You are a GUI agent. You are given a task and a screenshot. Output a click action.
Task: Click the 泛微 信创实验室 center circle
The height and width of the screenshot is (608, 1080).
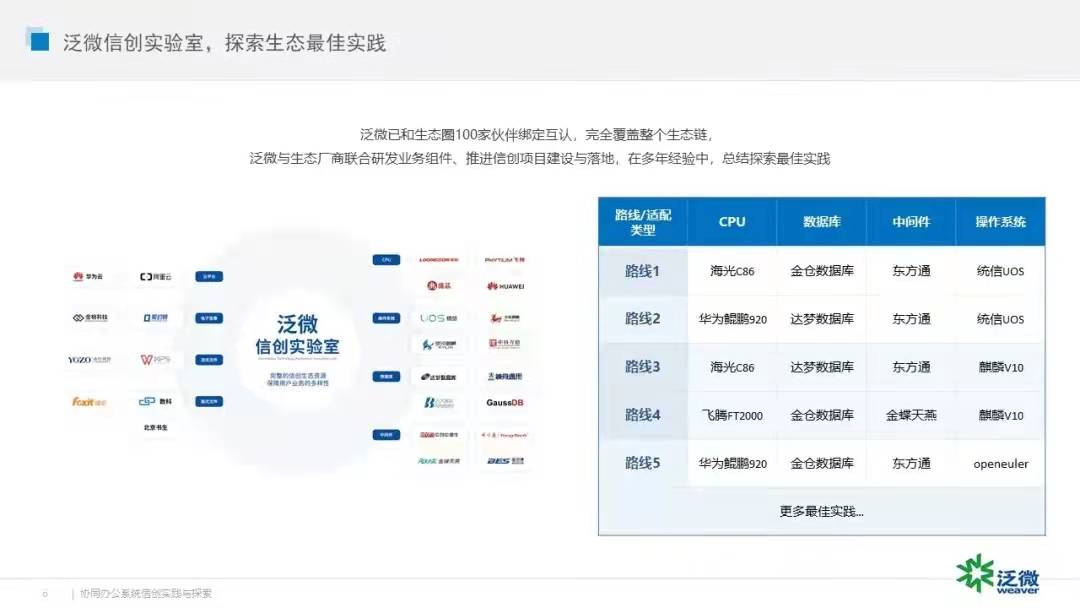[298, 351]
